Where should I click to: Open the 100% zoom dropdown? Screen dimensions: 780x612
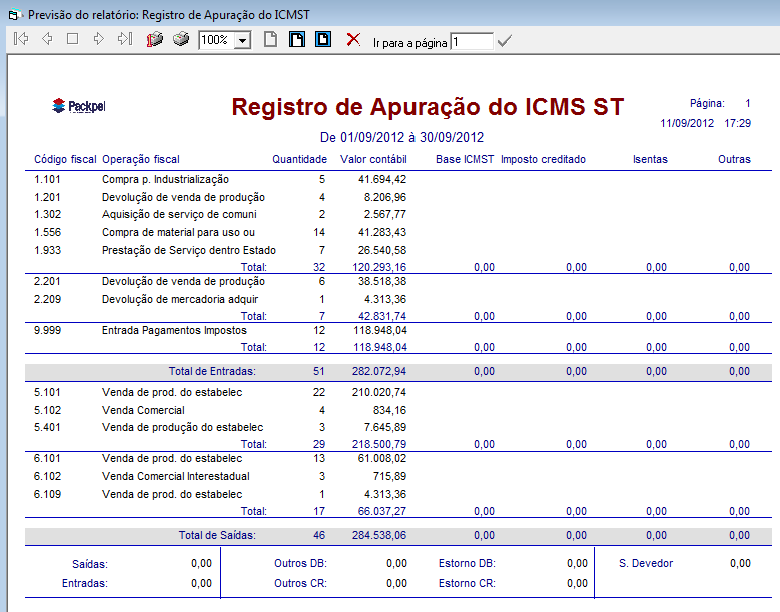point(242,41)
